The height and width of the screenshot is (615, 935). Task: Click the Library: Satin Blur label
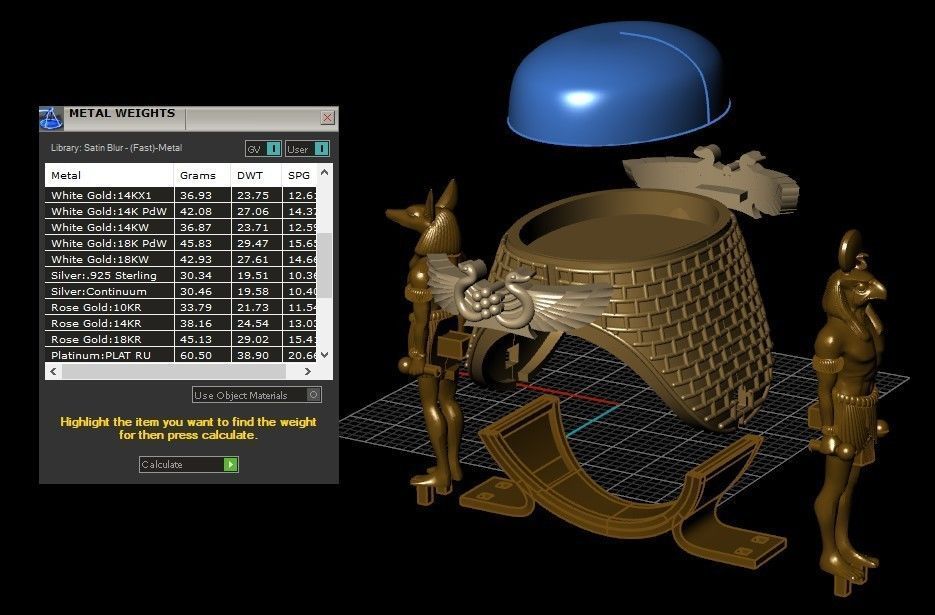(x=116, y=148)
